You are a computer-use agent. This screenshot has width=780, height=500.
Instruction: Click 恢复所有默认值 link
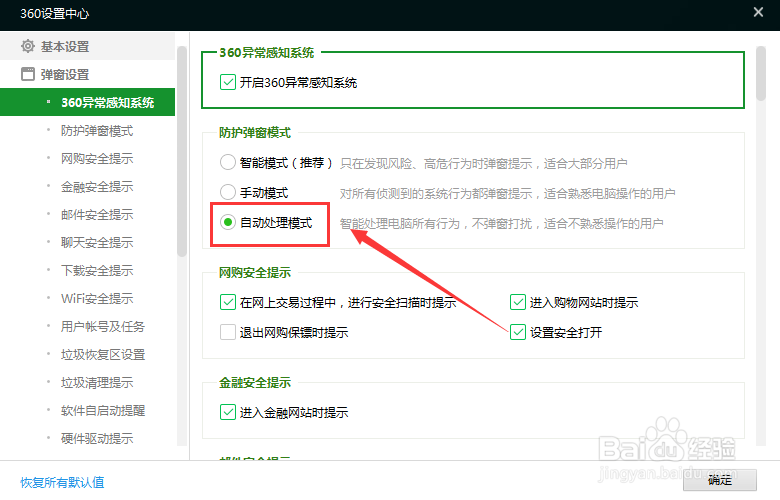coord(62,482)
